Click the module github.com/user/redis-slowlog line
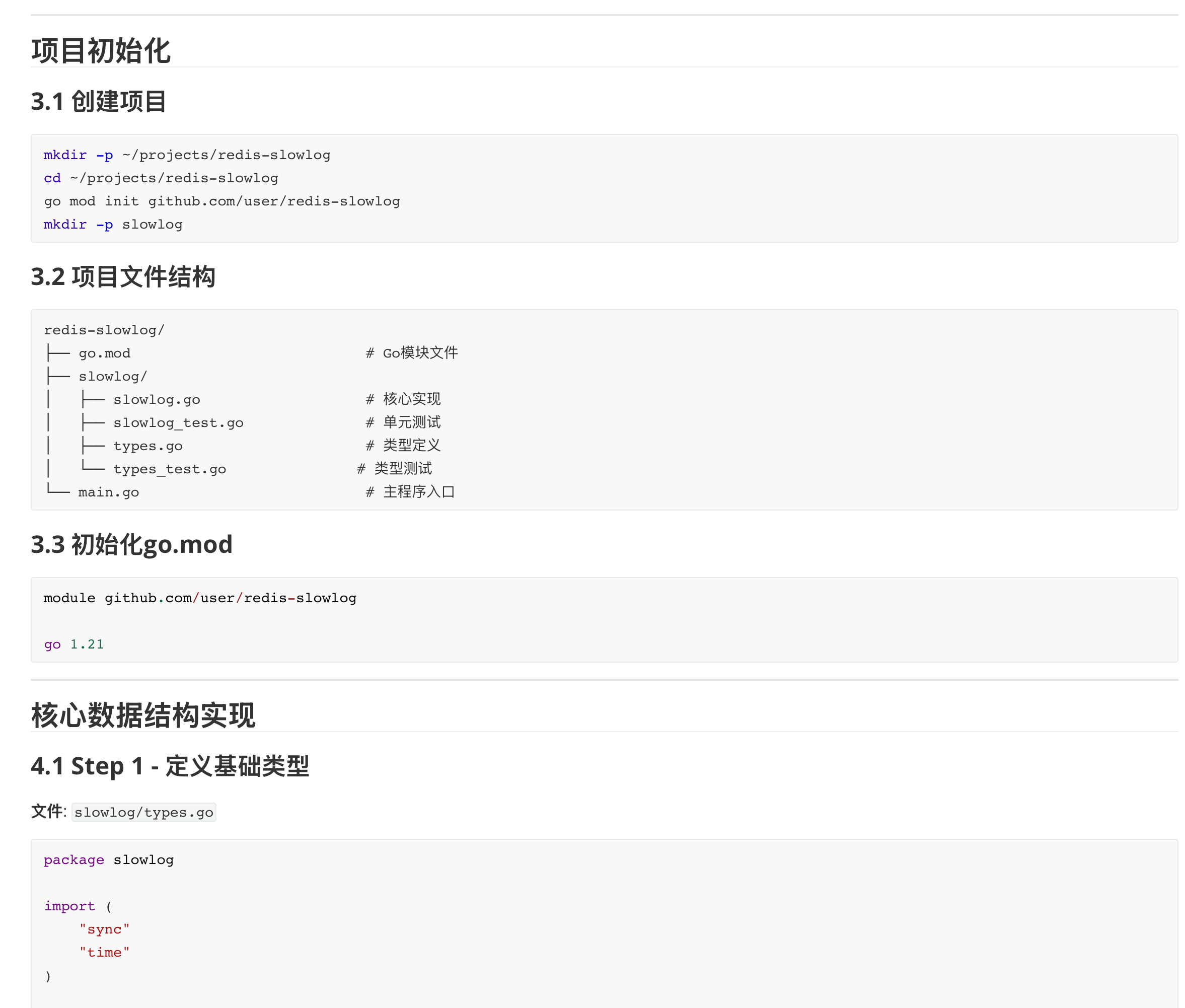1185x1008 pixels. point(200,598)
